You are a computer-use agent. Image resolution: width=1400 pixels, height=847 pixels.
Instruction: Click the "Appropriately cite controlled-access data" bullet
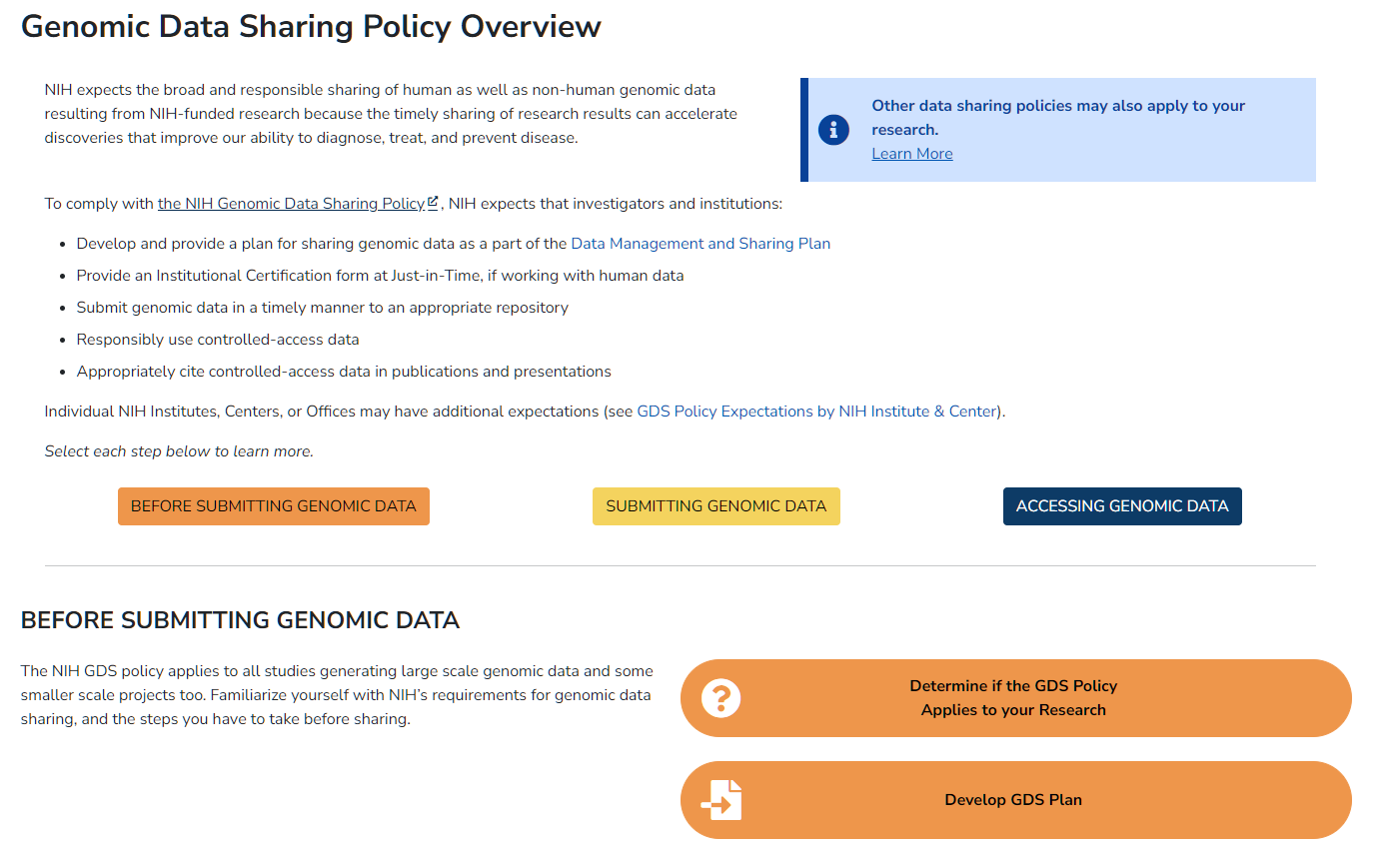[344, 372]
